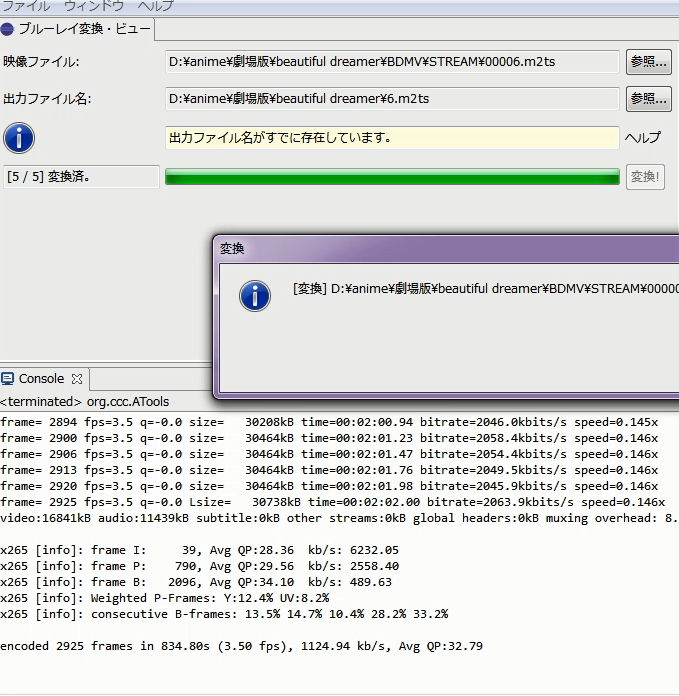Viewport: 679px width, 696px height.
Task: Open the ヘルプ link beside the message
Action: pos(642,137)
